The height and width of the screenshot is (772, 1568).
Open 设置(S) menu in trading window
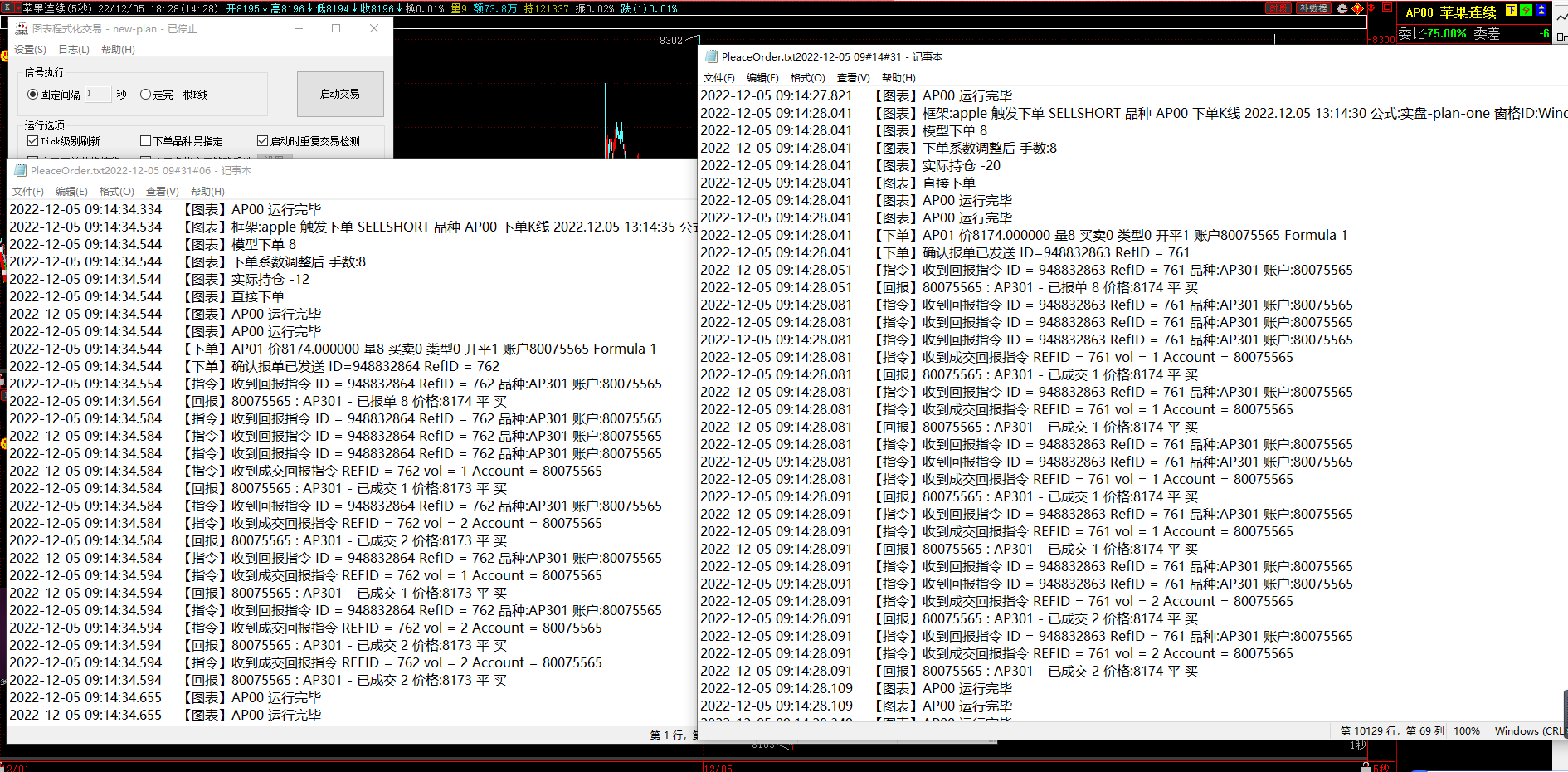pos(30,50)
